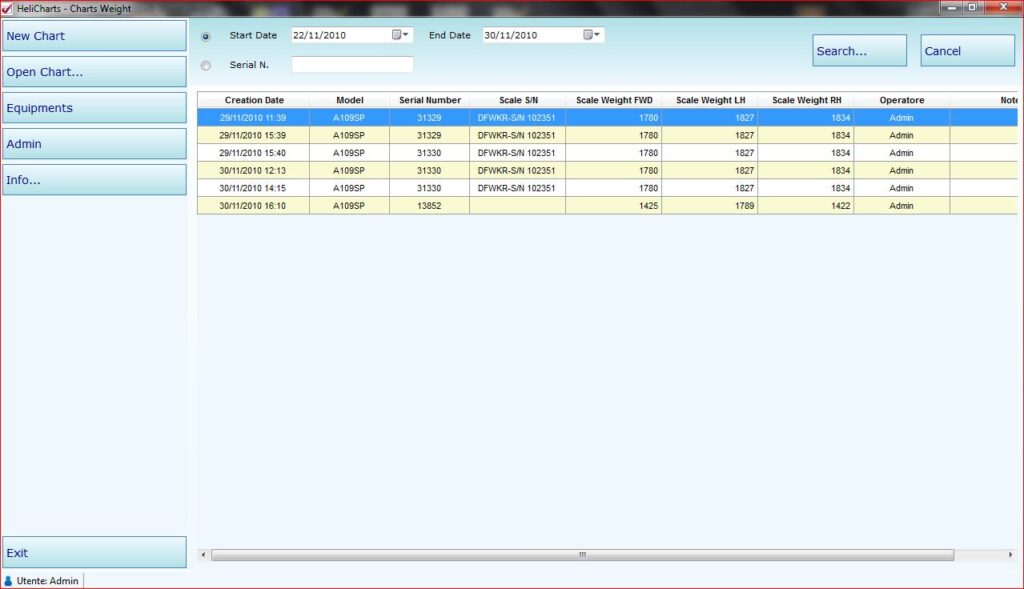Click the Serial N. text field
Image resolution: width=1024 pixels, height=589 pixels.
(x=352, y=65)
